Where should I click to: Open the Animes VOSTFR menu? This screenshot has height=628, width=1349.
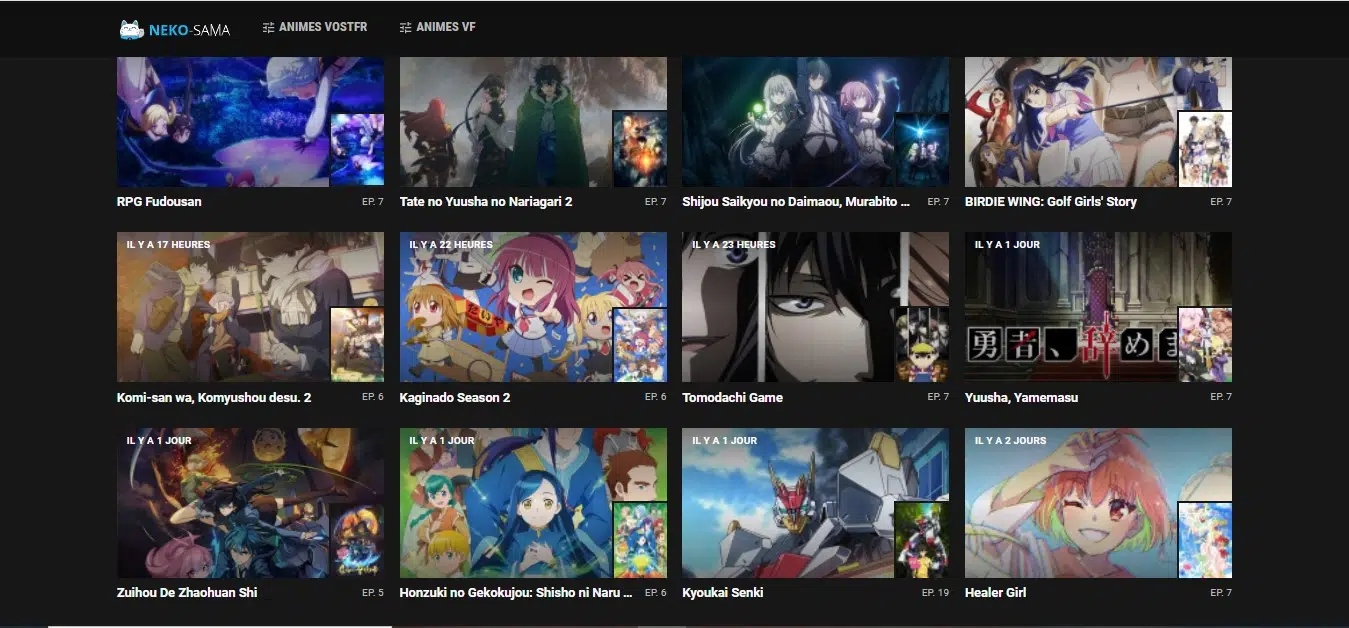tap(315, 27)
